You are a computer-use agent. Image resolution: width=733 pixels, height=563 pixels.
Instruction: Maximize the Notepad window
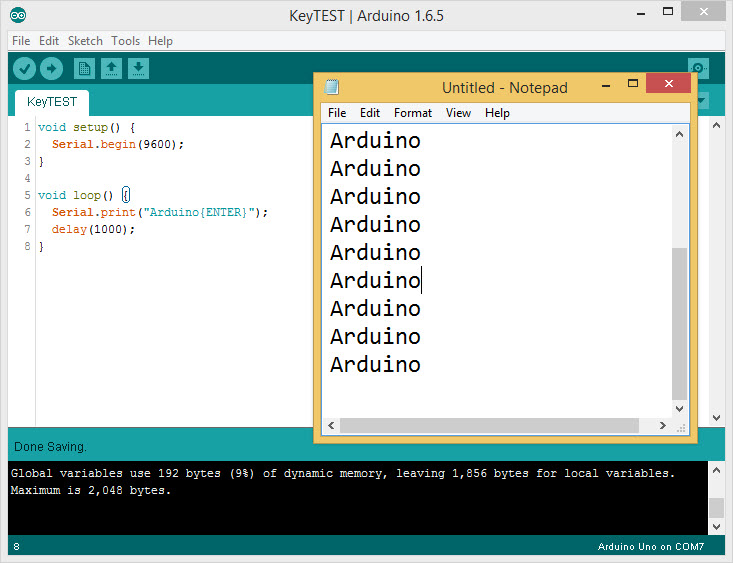point(632,84)
